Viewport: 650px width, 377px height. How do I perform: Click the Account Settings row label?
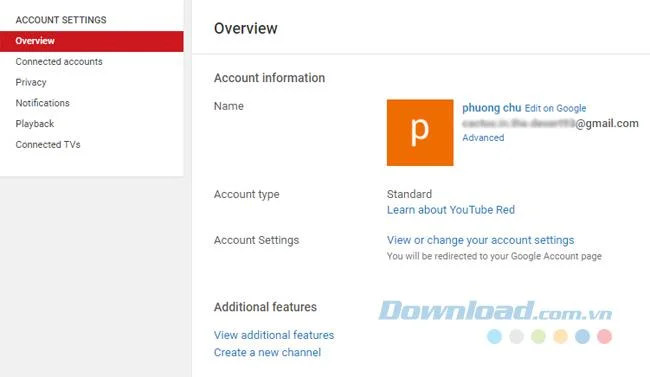(256, 240)
